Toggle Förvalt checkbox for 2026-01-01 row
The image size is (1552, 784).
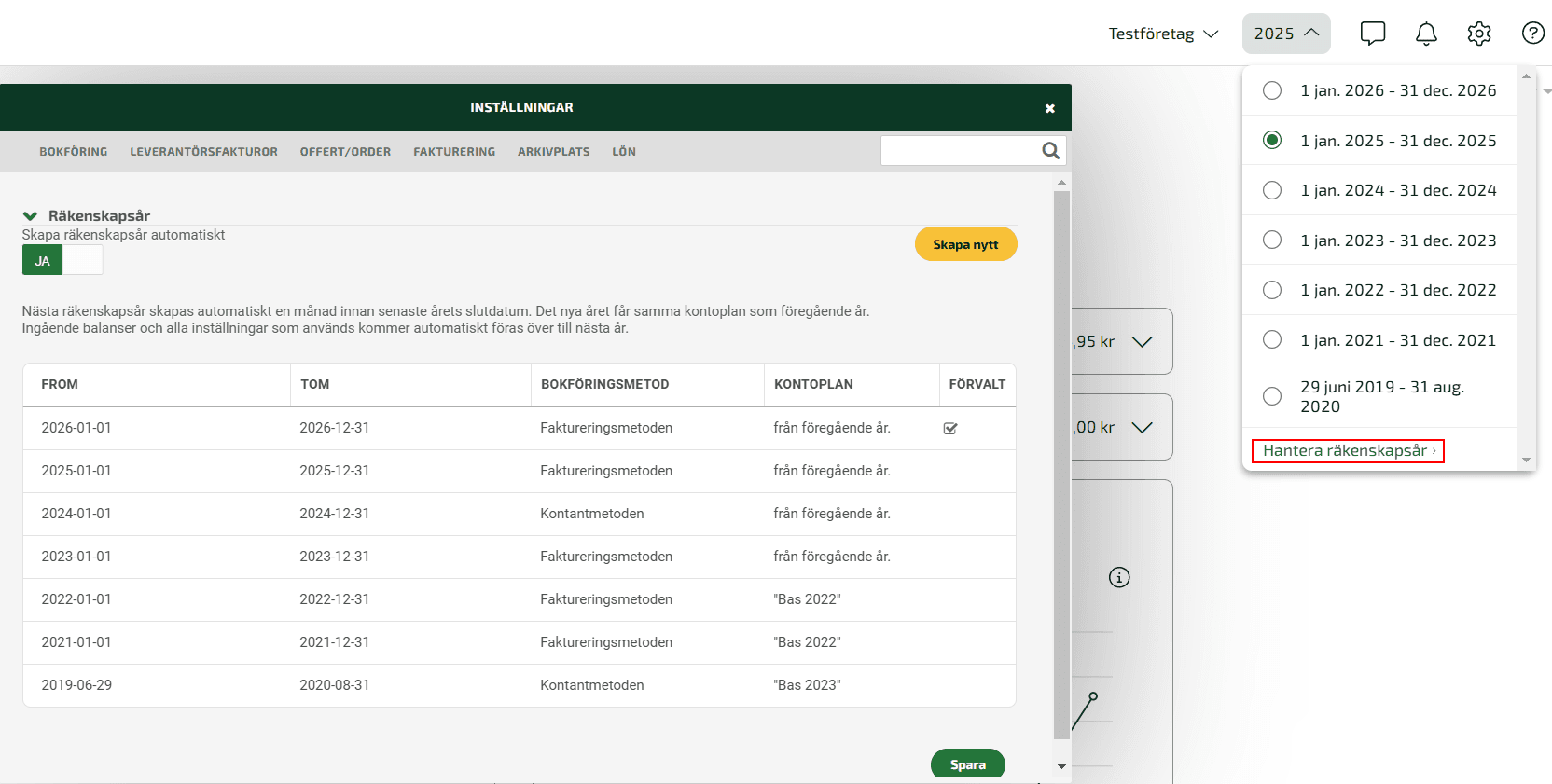click(x=950, y=429)
